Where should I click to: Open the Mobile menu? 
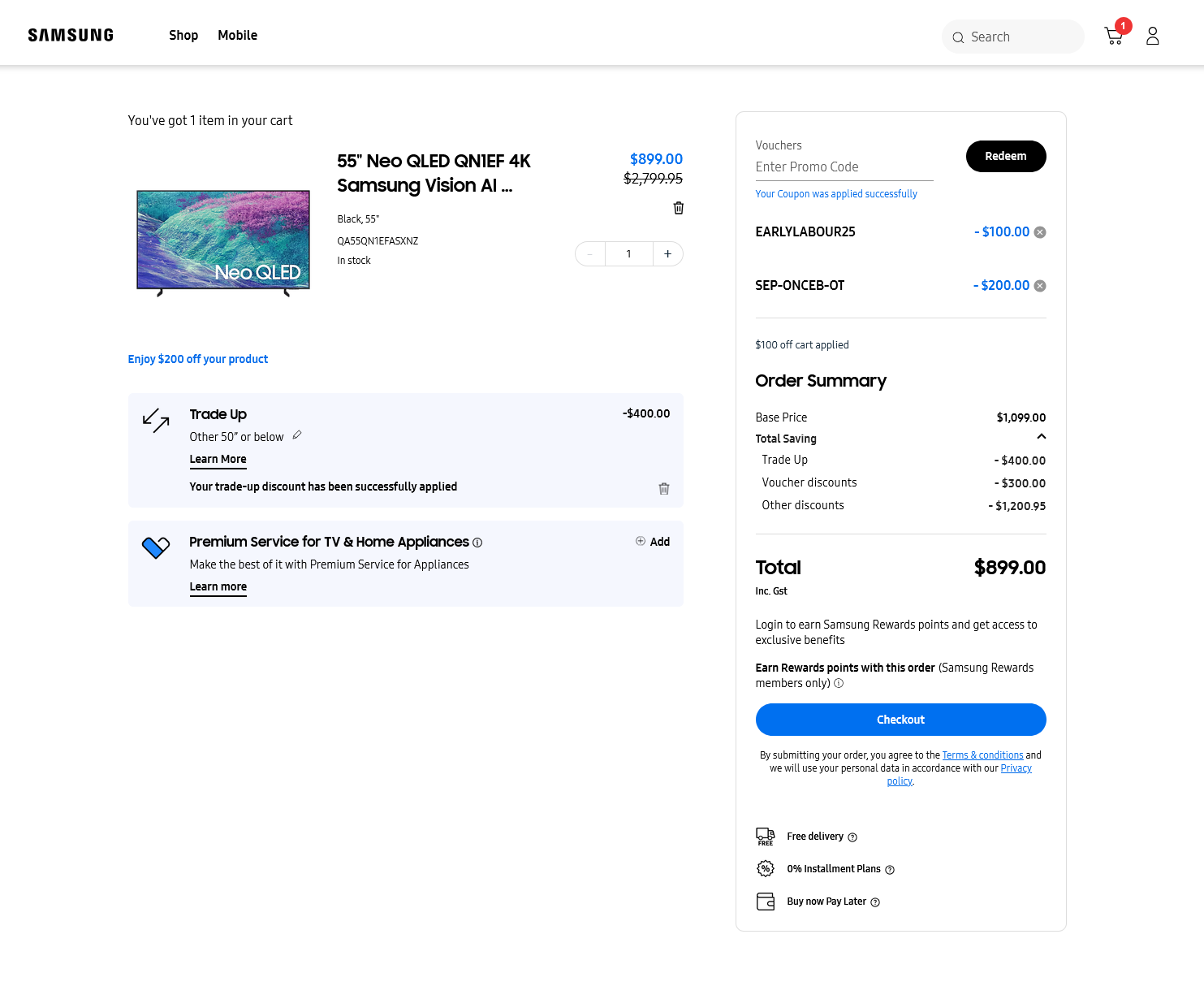[x=237, y=36]
